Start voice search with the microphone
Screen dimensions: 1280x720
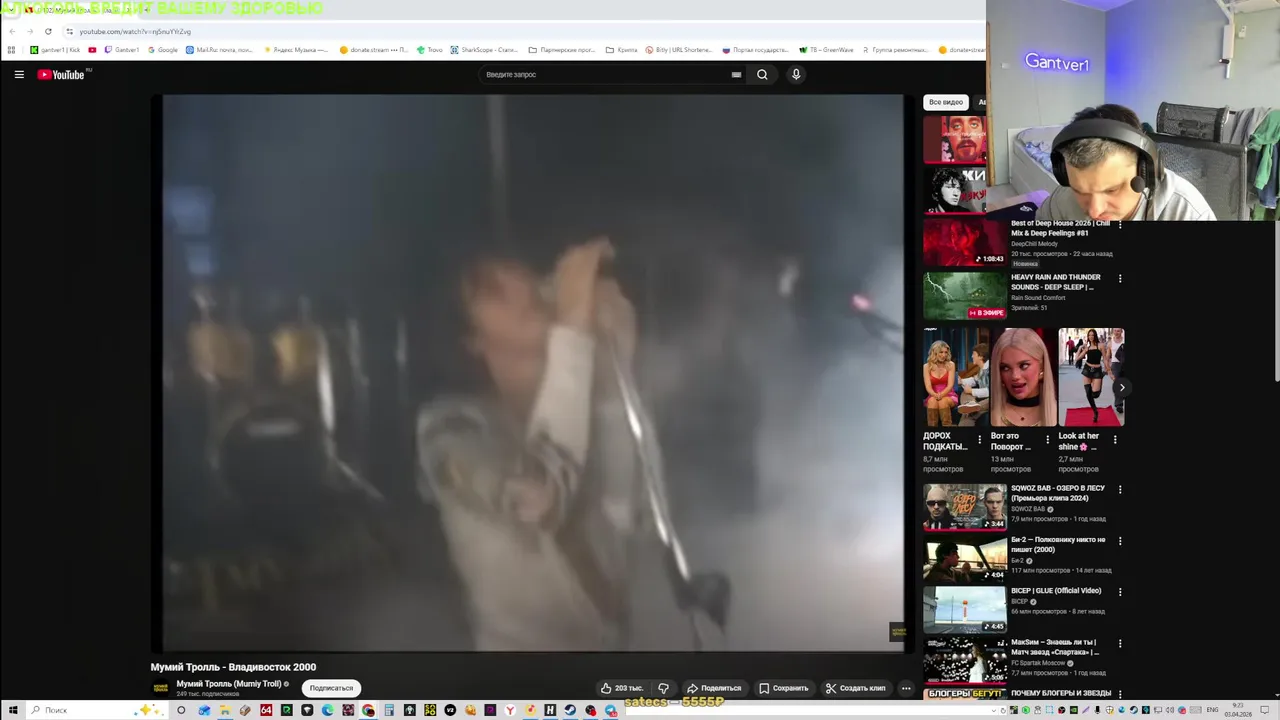796,74
